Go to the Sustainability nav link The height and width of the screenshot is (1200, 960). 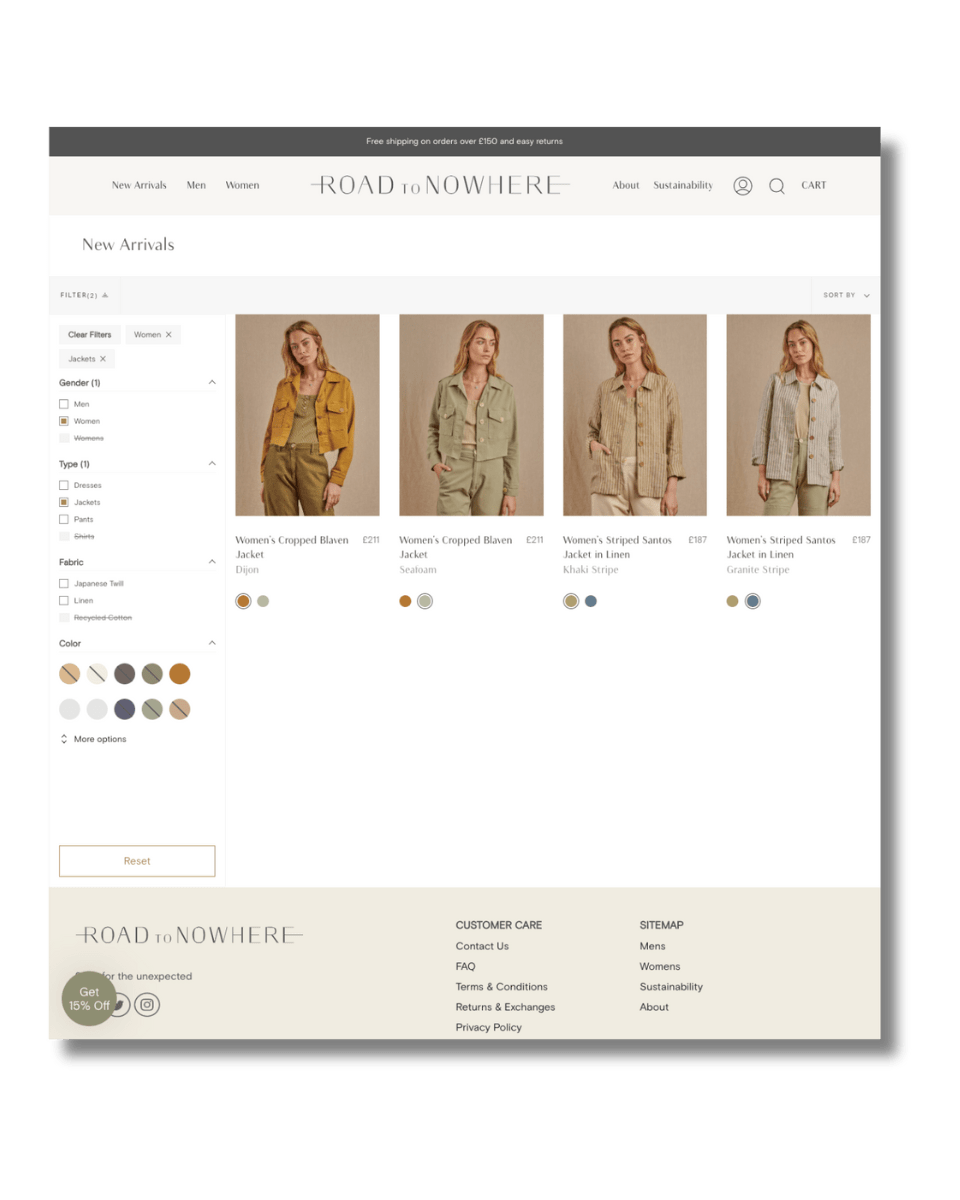point(683,185)
